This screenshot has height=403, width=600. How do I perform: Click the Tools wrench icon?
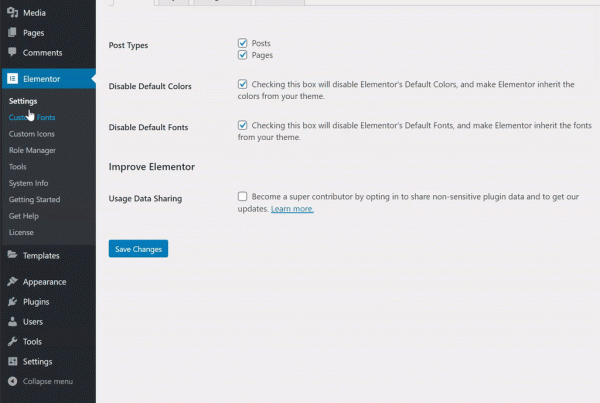pyautogui.click(x=12, y=341)
